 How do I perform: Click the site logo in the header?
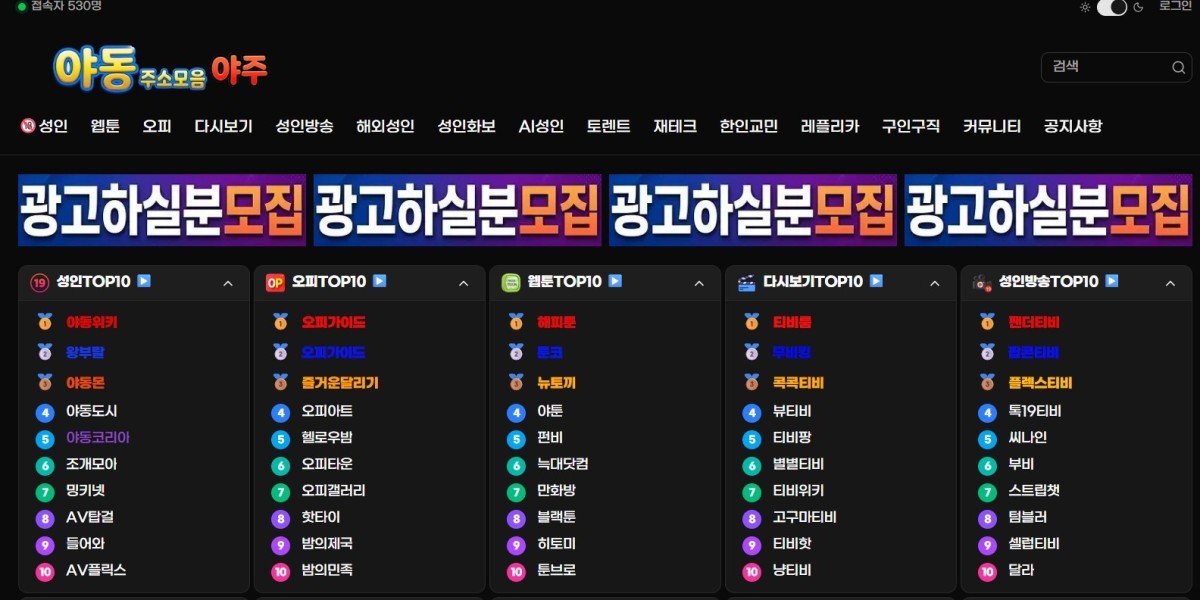coord(160,68)
